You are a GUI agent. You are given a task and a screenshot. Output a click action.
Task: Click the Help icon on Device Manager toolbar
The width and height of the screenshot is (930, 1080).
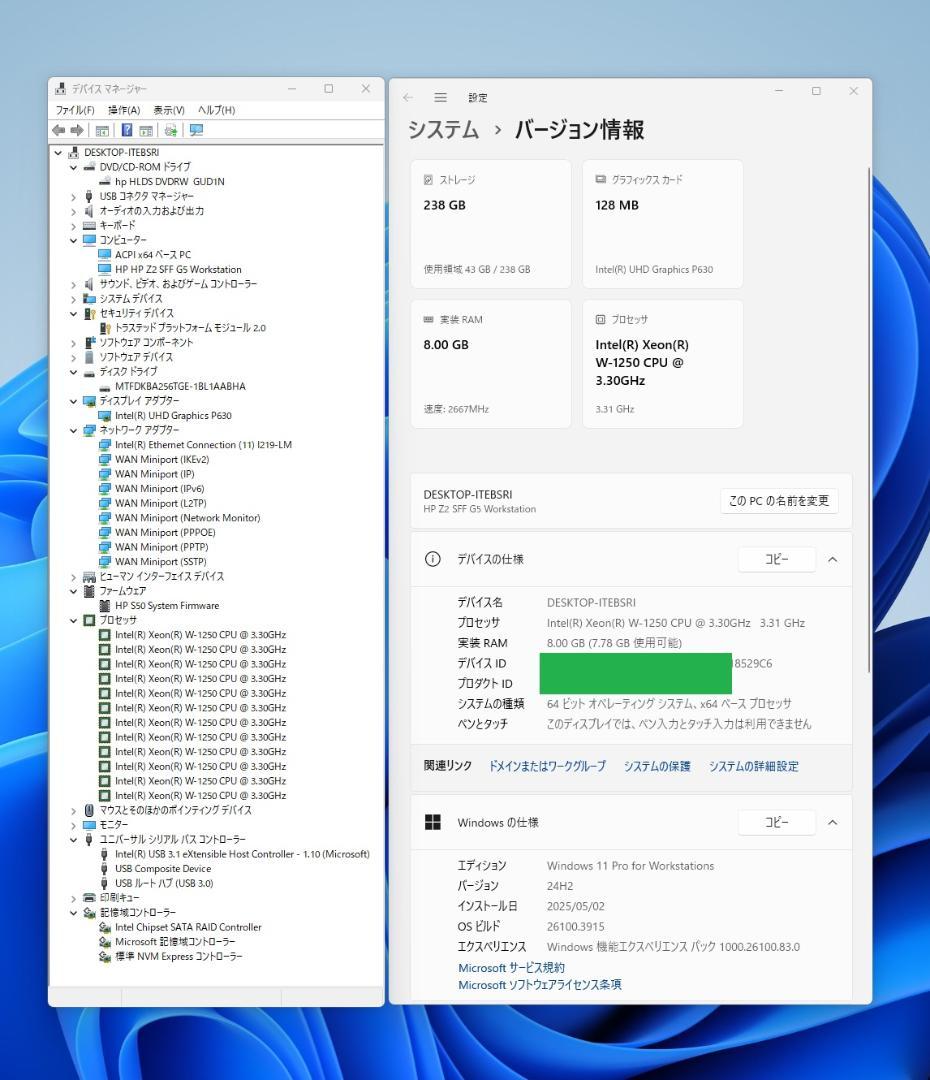tap(127, 130)
